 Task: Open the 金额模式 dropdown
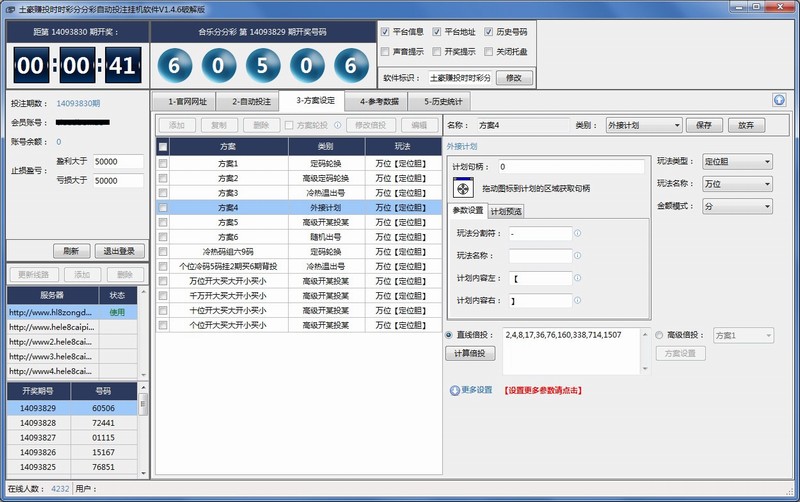pos(737,205)
